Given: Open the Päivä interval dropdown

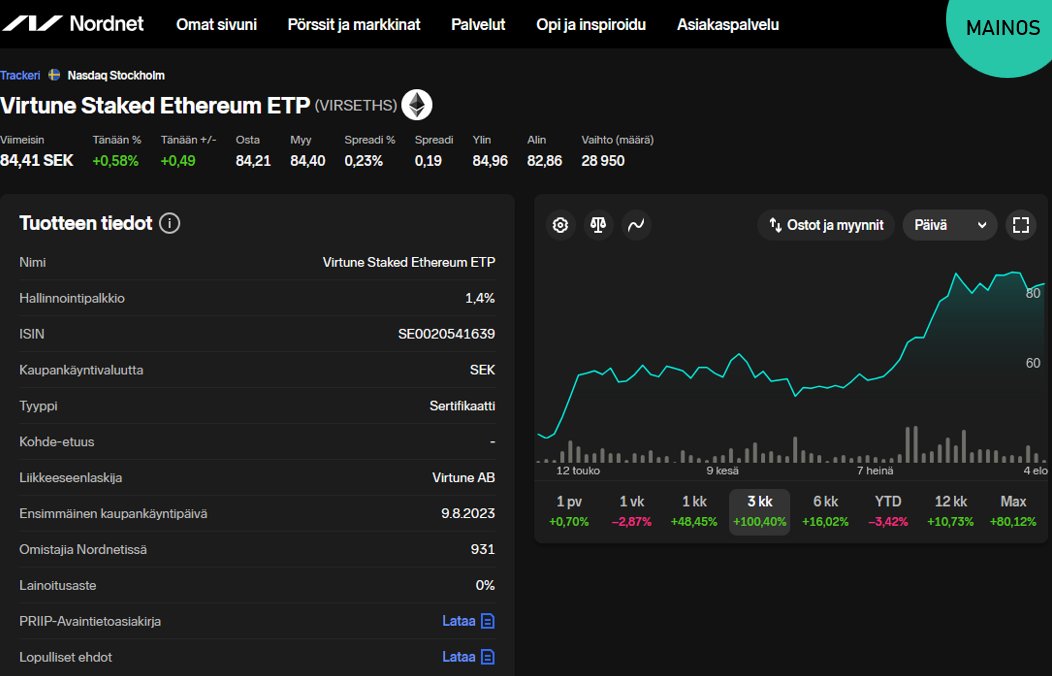Looking at the screenshot, I should tap(948, 225).
